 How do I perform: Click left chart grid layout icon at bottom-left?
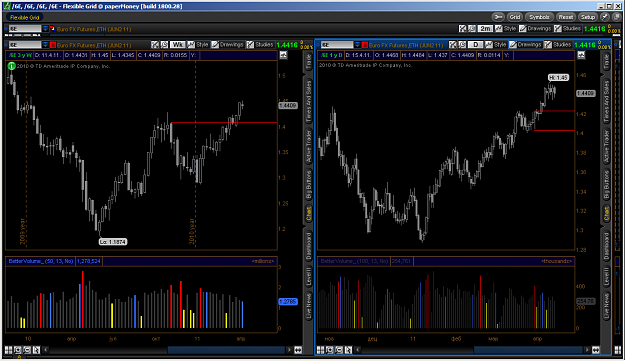click(8, 350)
